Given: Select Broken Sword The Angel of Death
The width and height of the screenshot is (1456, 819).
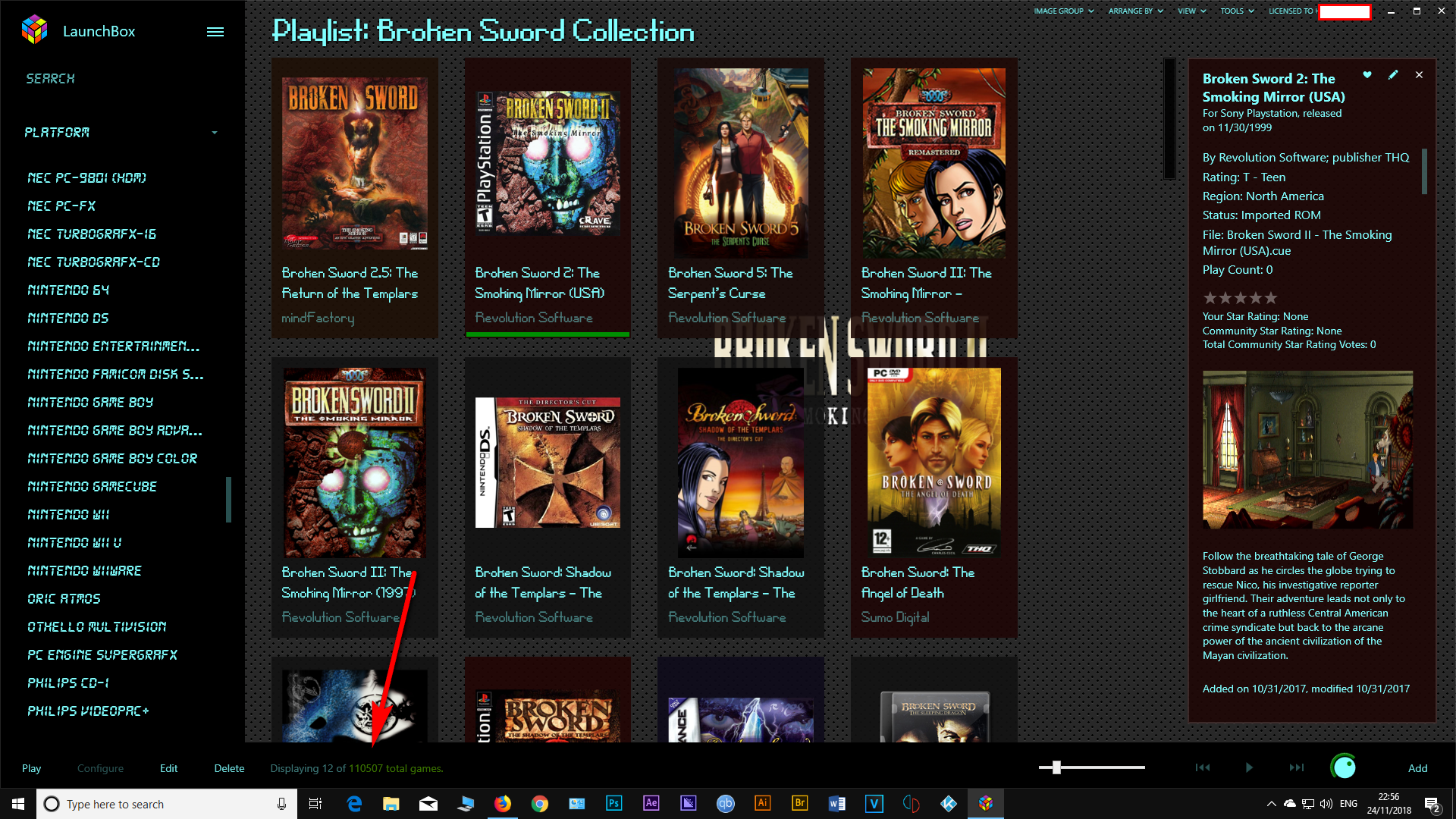Looking at the screenshot, I should pyautogui.click(x=934, y=497).
